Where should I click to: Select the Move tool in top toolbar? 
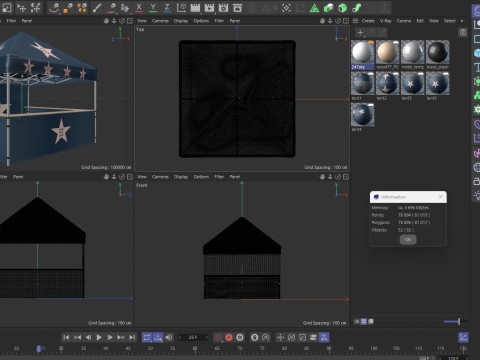22,8
